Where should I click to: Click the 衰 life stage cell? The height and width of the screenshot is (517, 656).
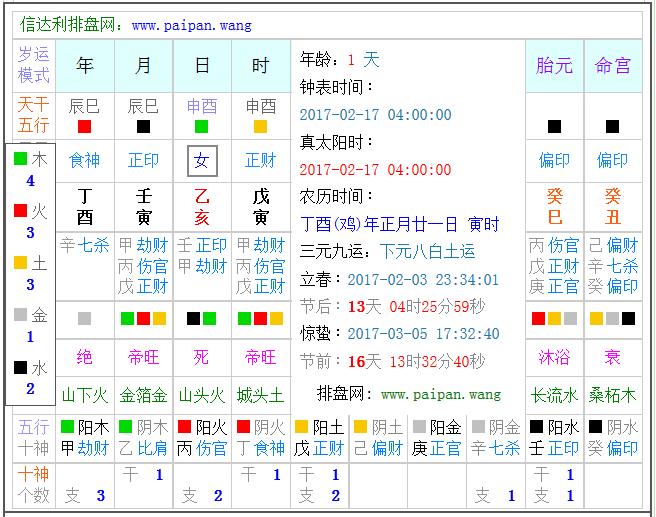tap(612, 358)
